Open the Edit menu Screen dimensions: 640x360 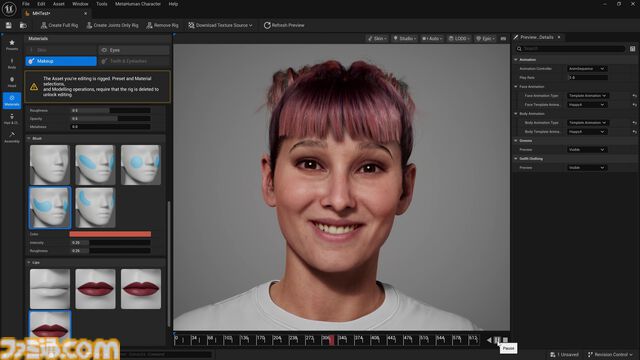41,4
